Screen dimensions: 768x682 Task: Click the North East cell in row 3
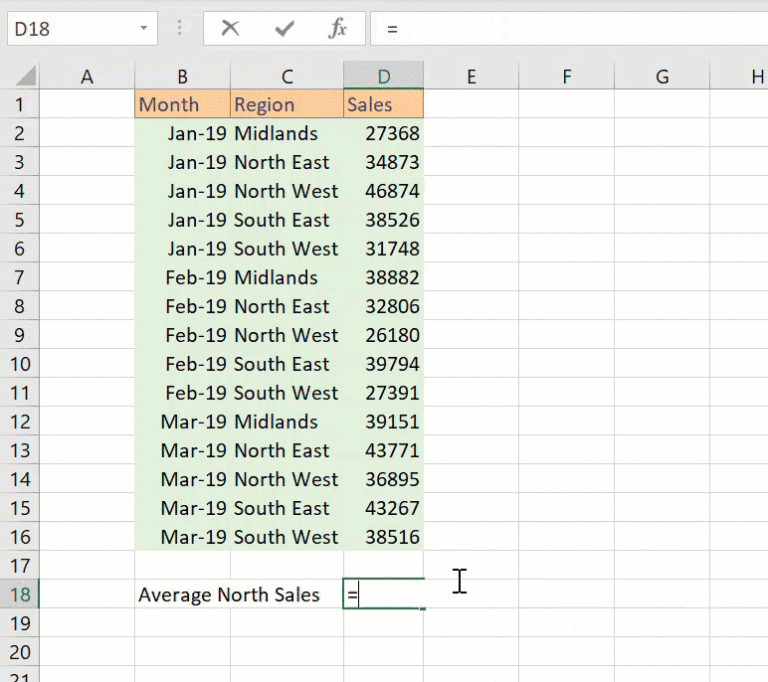287,162
